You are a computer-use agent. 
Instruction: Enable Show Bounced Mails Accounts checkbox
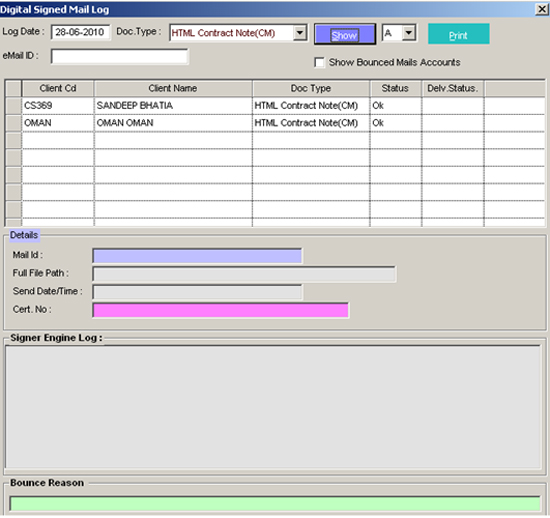(319, 63)
